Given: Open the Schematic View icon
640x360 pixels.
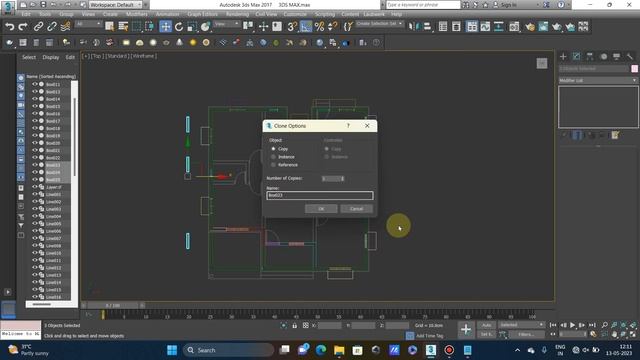Looking at the screenshot, I should [x=499, y=27].
